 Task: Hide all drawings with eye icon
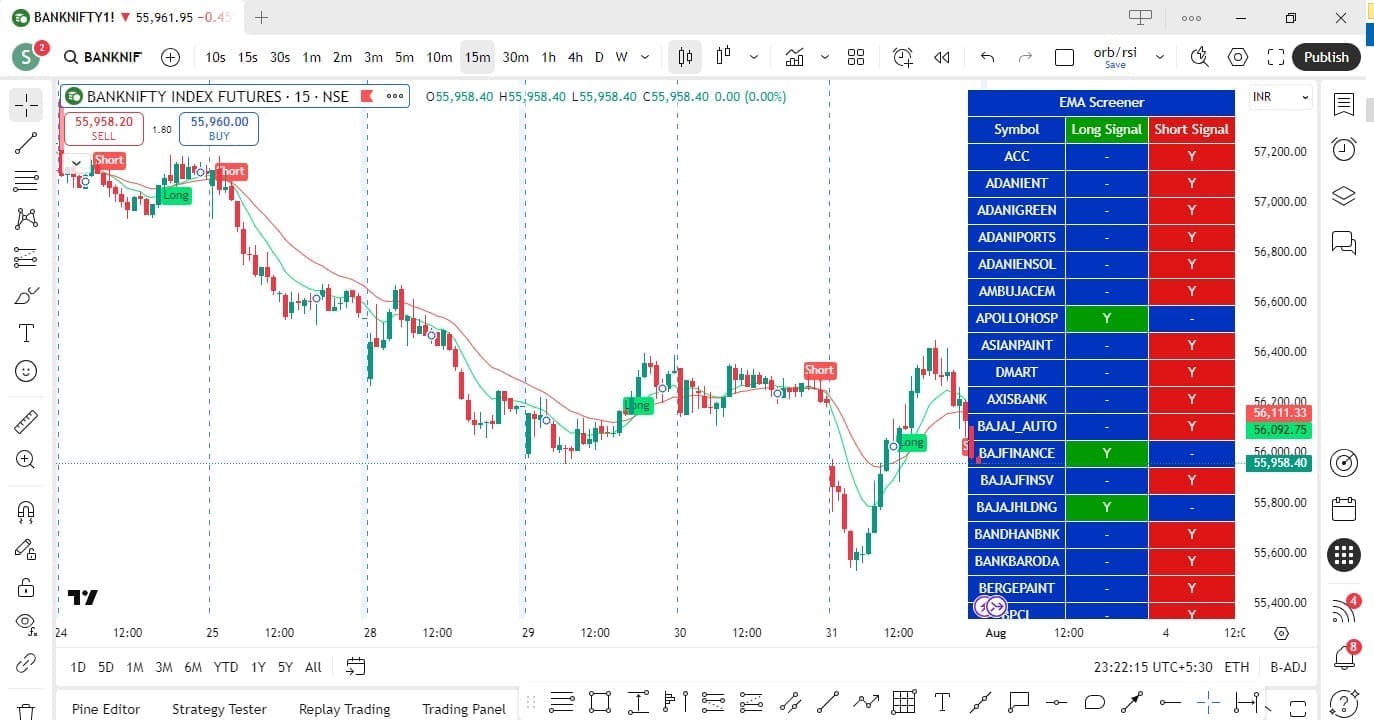tap(26, 624)
